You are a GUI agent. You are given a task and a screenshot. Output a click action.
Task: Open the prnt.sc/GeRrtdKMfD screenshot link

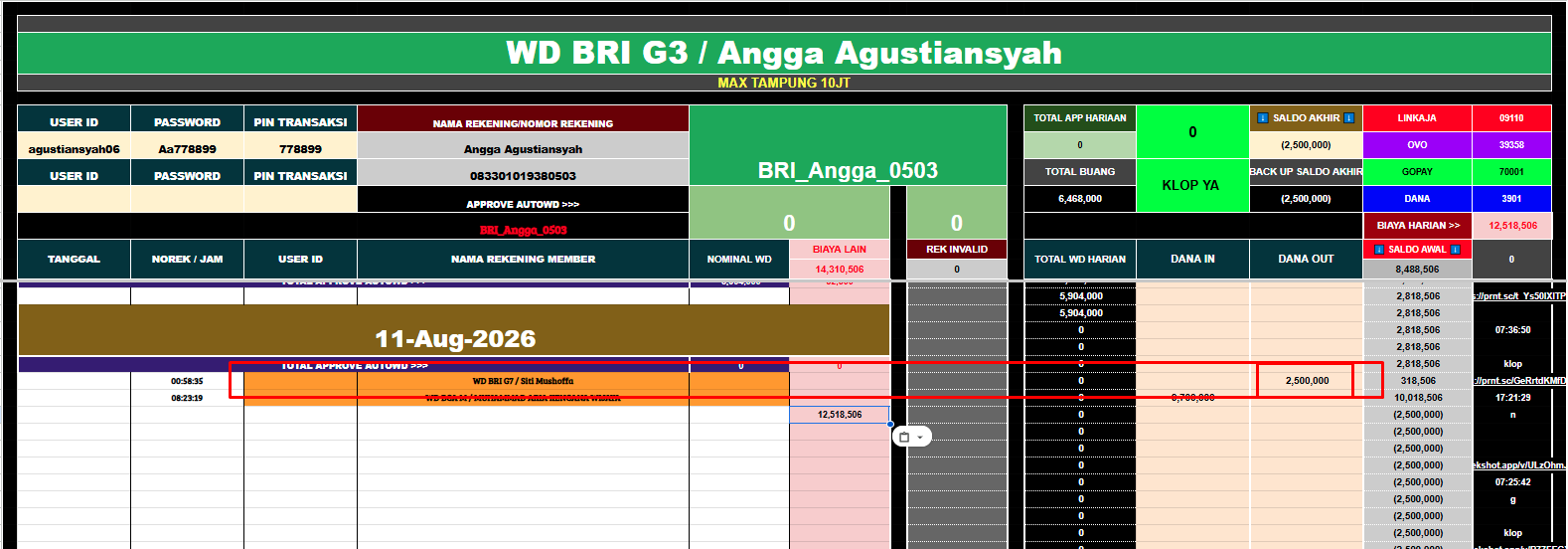point(1518,381)
